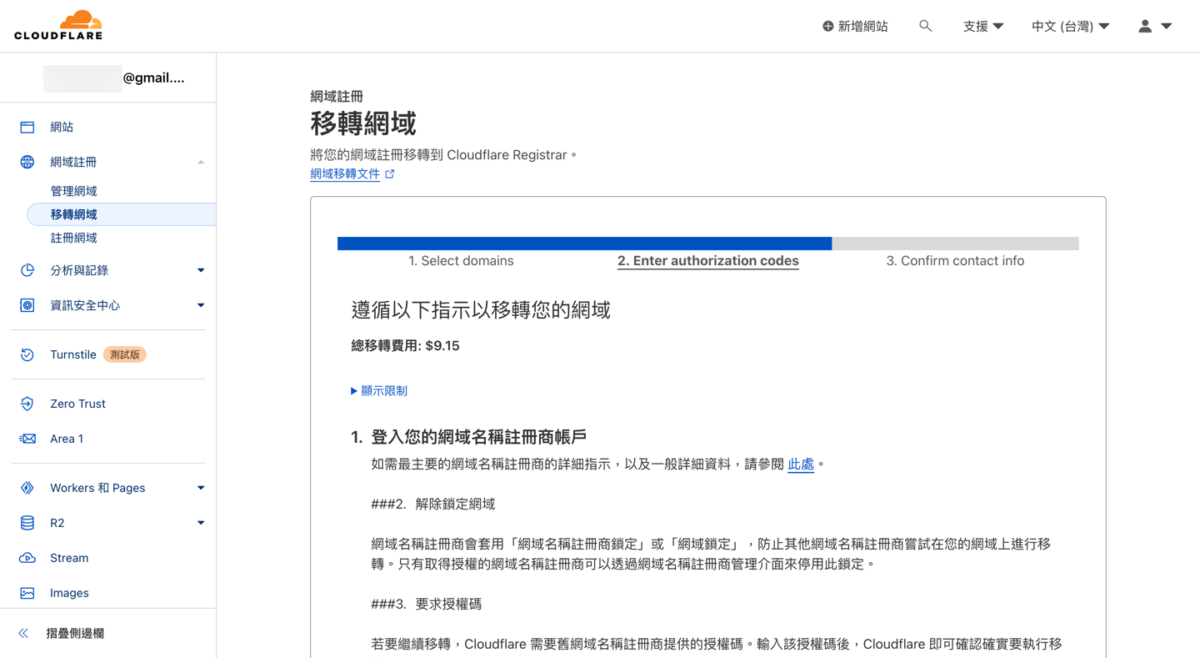Expand the 分析與記錄 section arrow
1200x658 pixels.
pyautogui.click(x=201, y=270)
